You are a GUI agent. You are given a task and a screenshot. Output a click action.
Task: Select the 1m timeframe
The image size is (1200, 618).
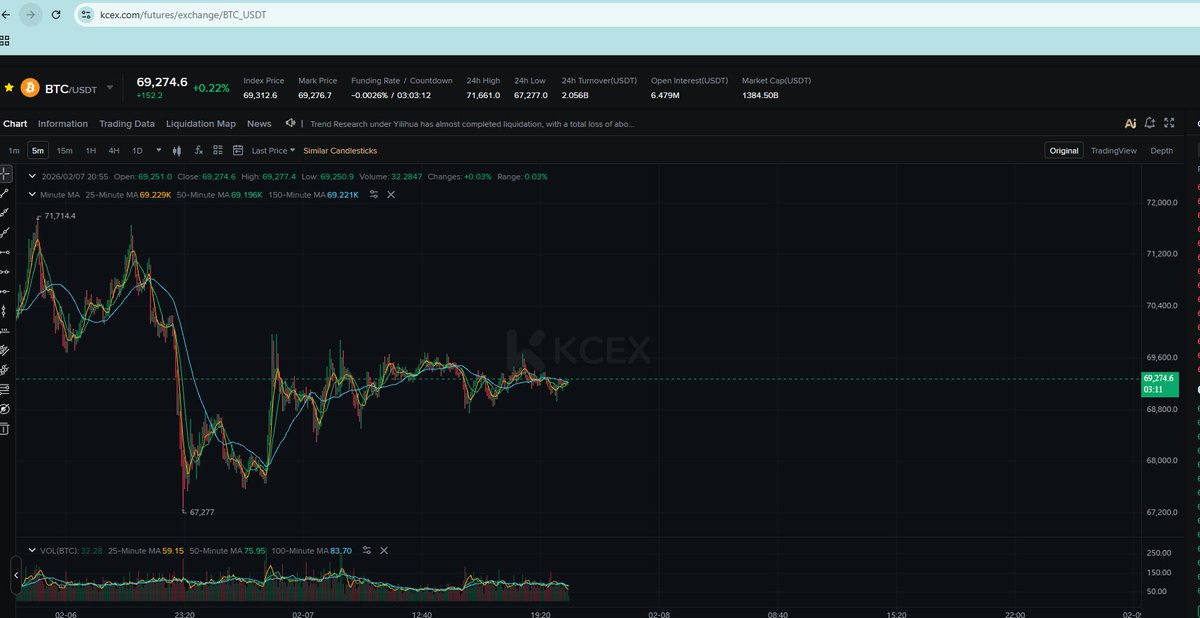pyautogui.click(x=14, y=151)
